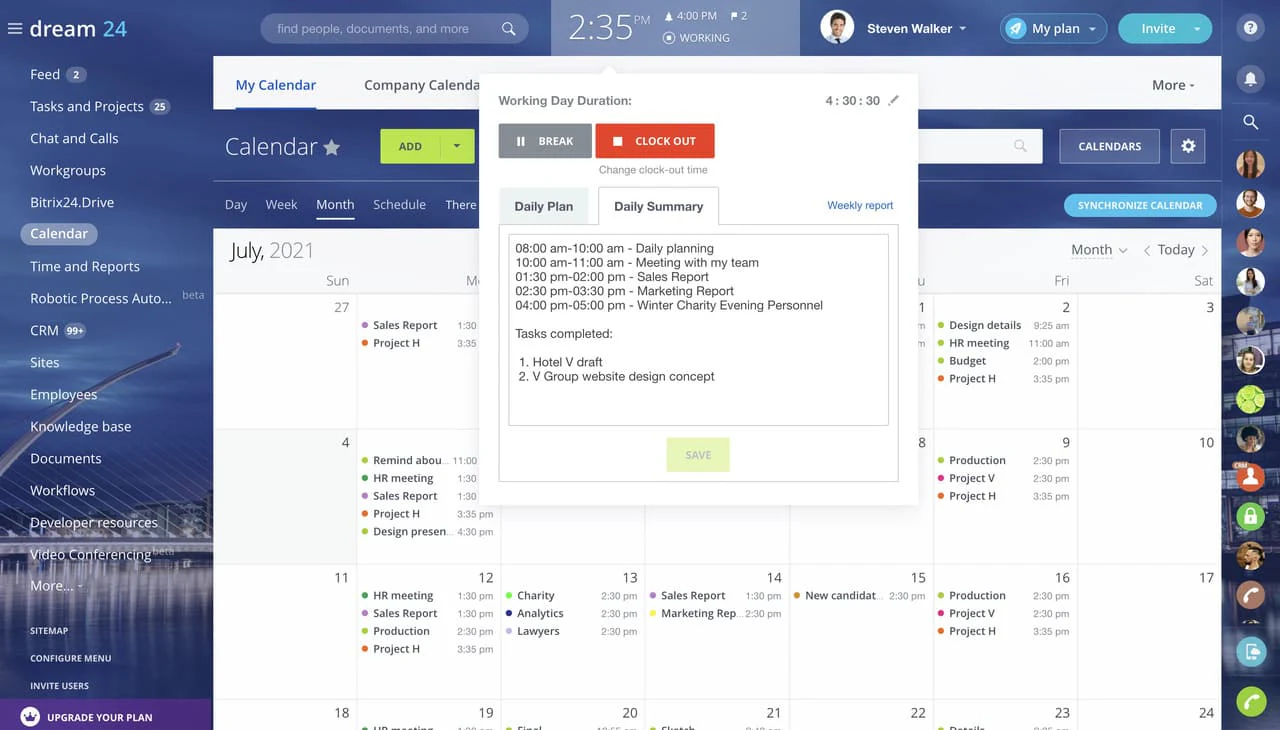This screenshot has width=1280, height=730.
Task: Open the ADD button dropdown arrow
Action: pyautogui.click(x=457, y=146)
